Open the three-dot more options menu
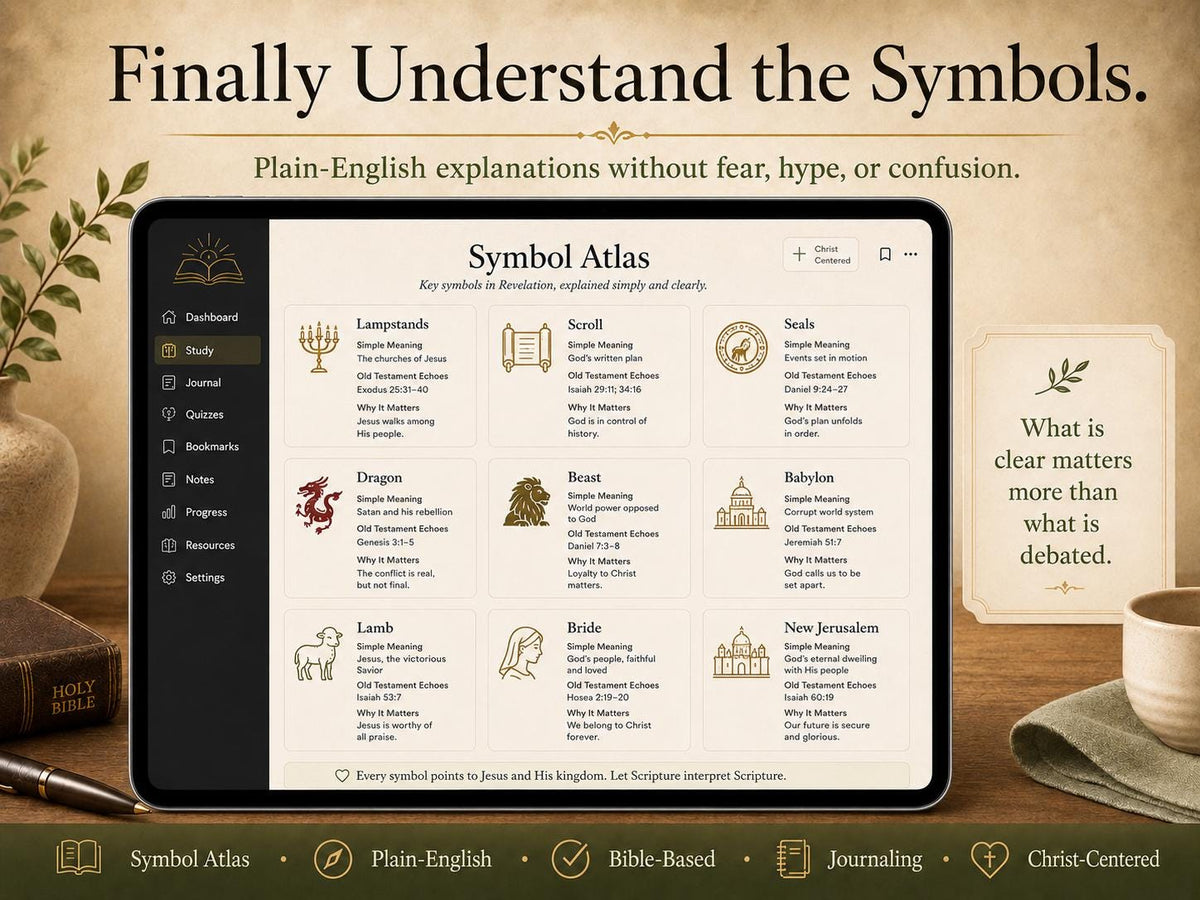The width and height of the screenshot is (1200, 900). tap(910, 255)
